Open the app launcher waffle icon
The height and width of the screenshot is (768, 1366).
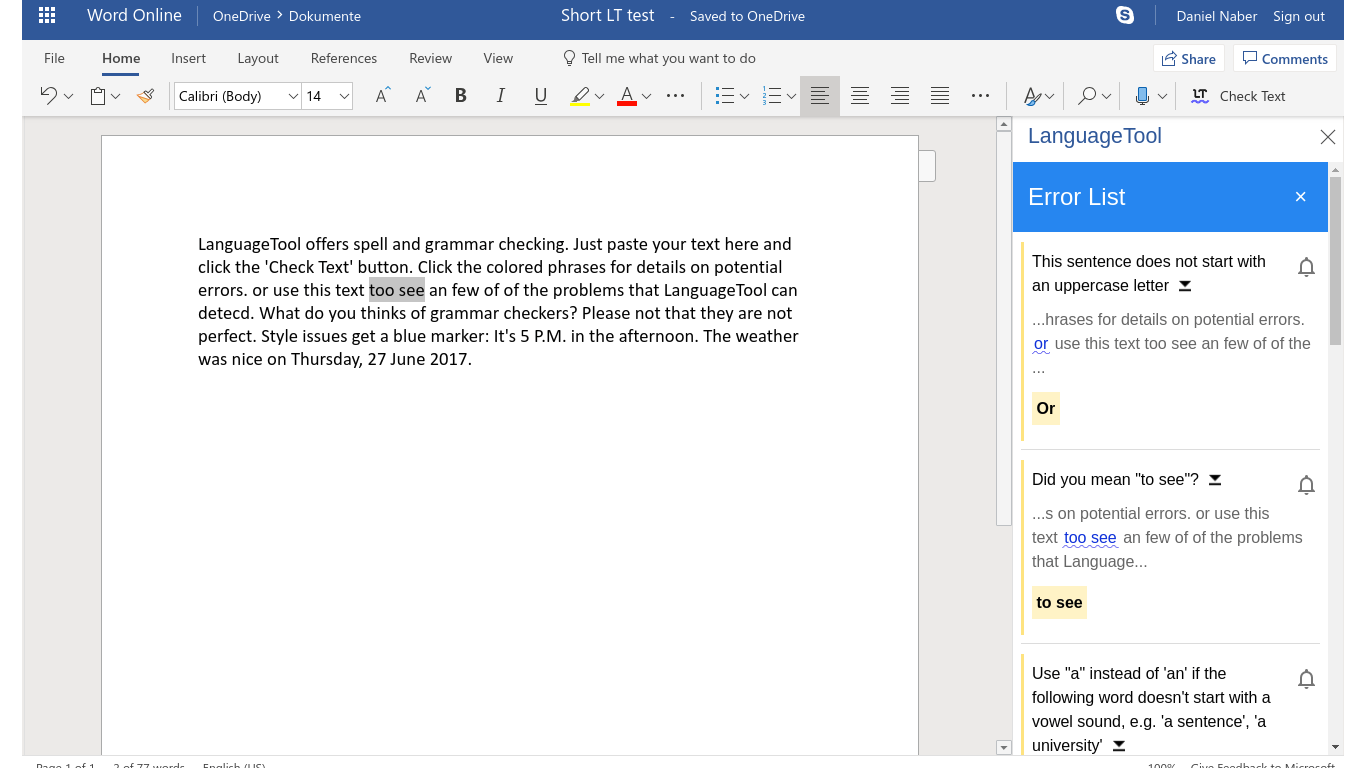click(46, 16)
